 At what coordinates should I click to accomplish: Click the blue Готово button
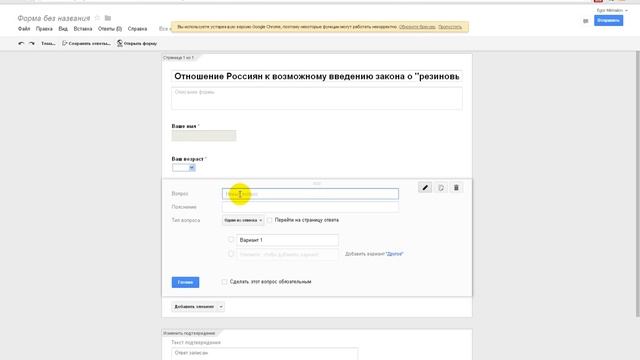(x=185, y=282)
